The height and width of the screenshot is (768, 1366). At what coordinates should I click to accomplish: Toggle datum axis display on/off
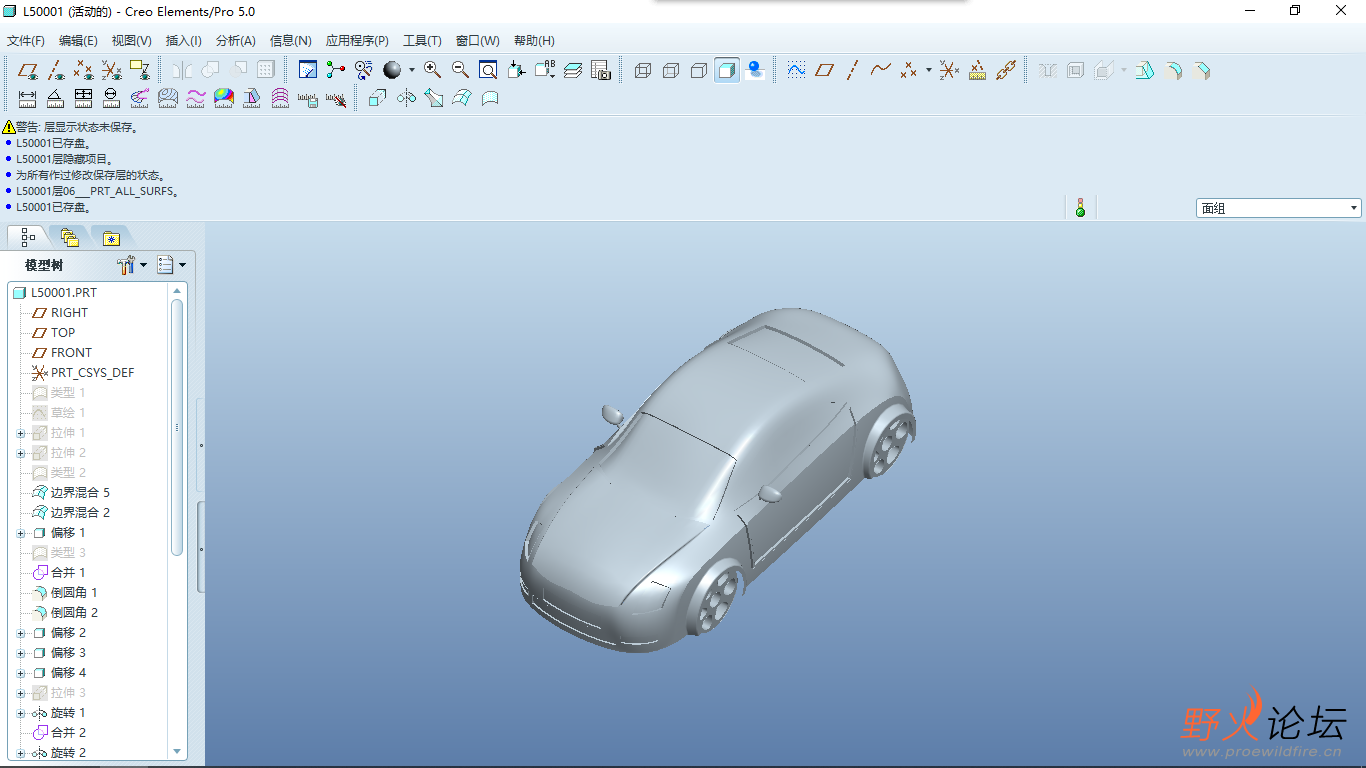56,70
